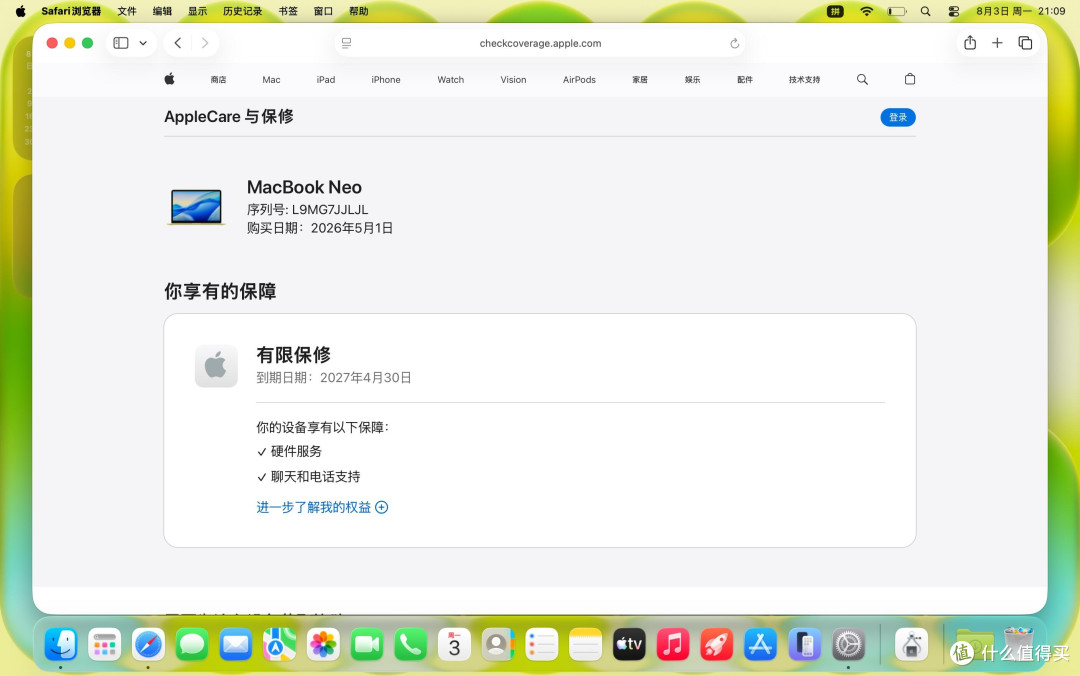Open the 娱乐 nav link

tap(692, 80)
